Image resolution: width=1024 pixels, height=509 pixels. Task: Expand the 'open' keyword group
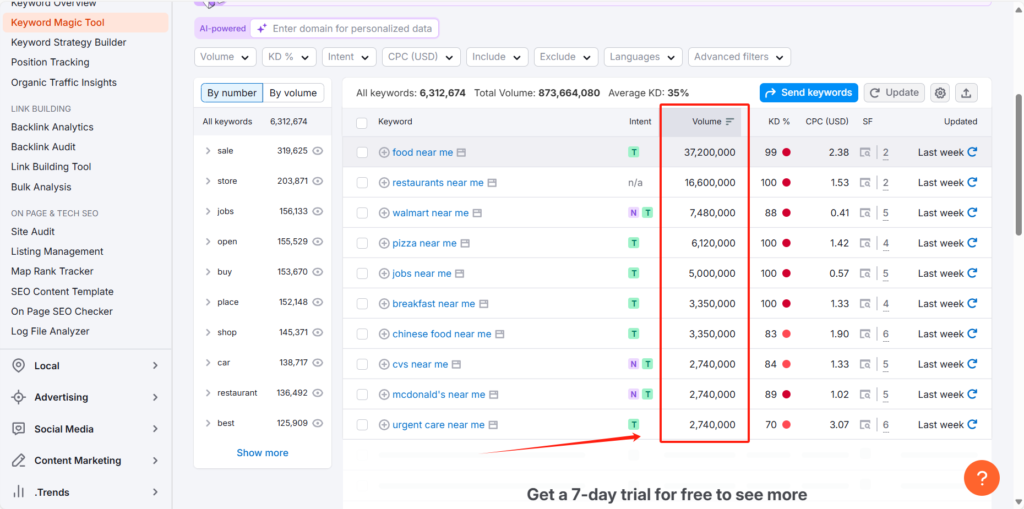click(x=208, y=242)
